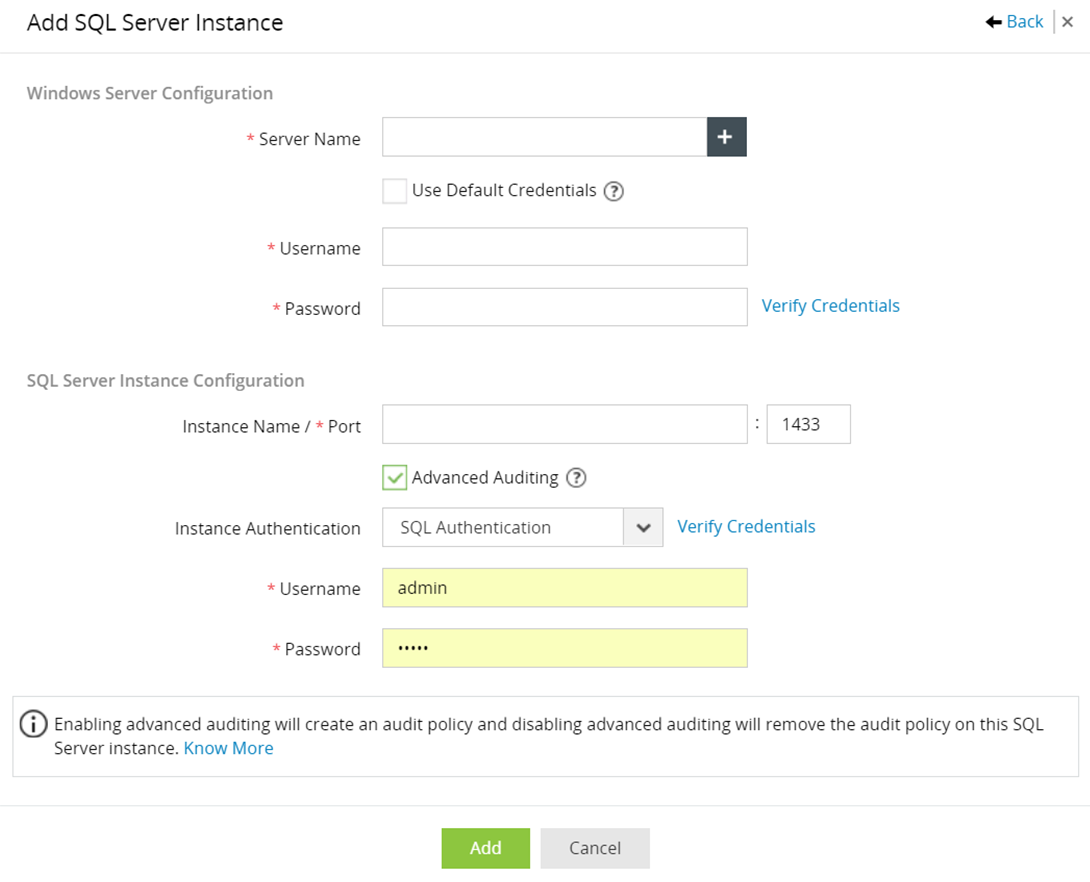Click the back arrow icon

tap(994, 22)
